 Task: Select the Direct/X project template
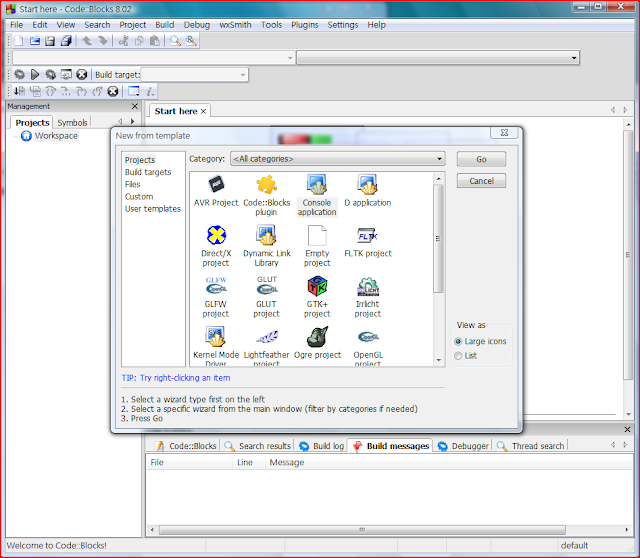pos(216,246)
